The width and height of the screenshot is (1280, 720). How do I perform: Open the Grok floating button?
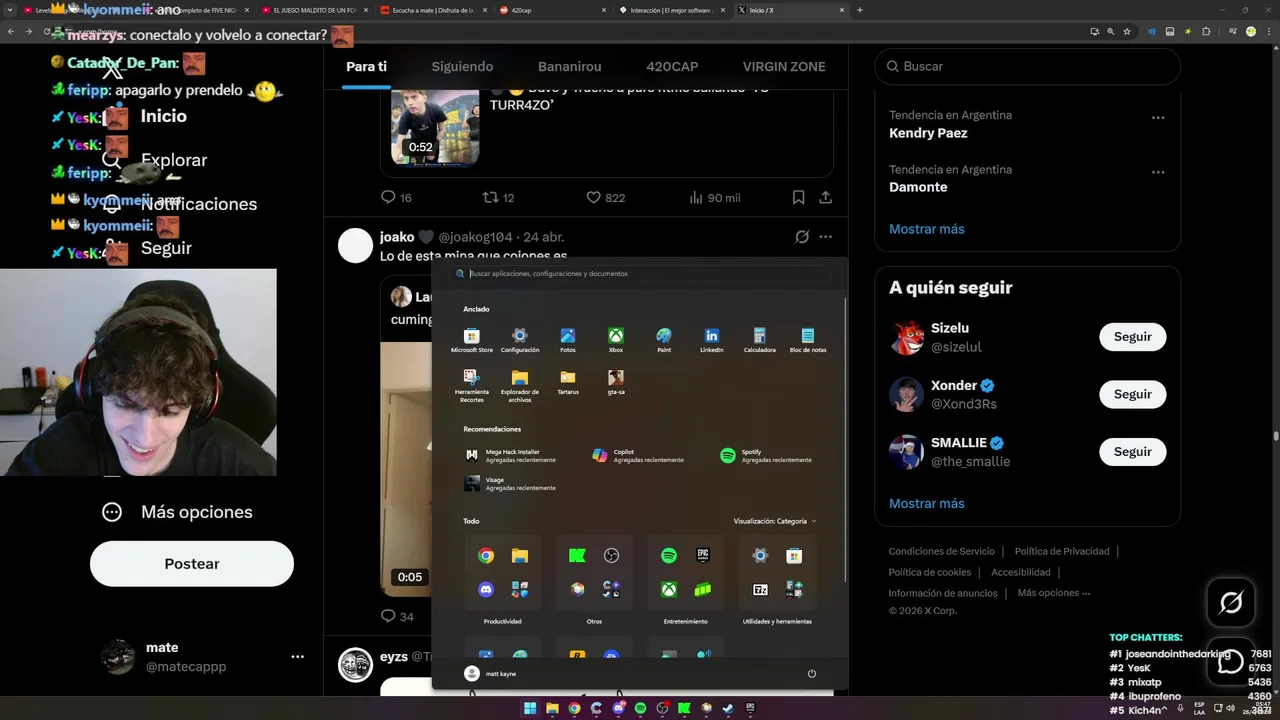pos(1231,602)
